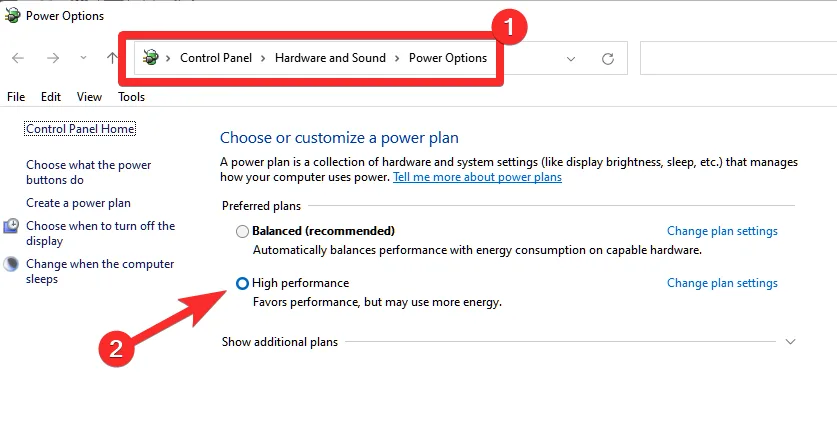Open the File menu

(16, 97)
